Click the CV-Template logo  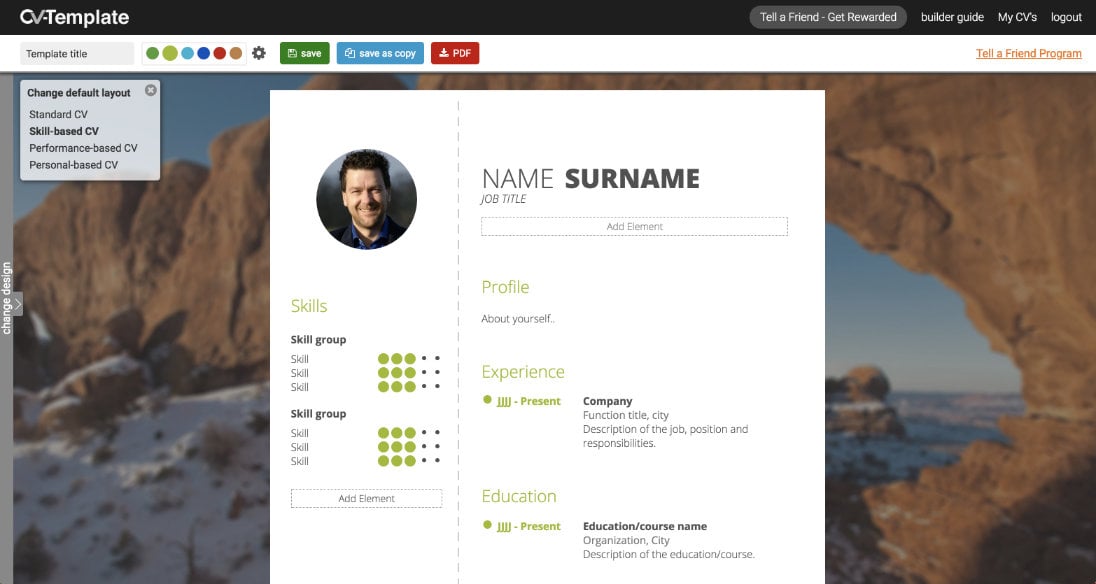point(74,17)
